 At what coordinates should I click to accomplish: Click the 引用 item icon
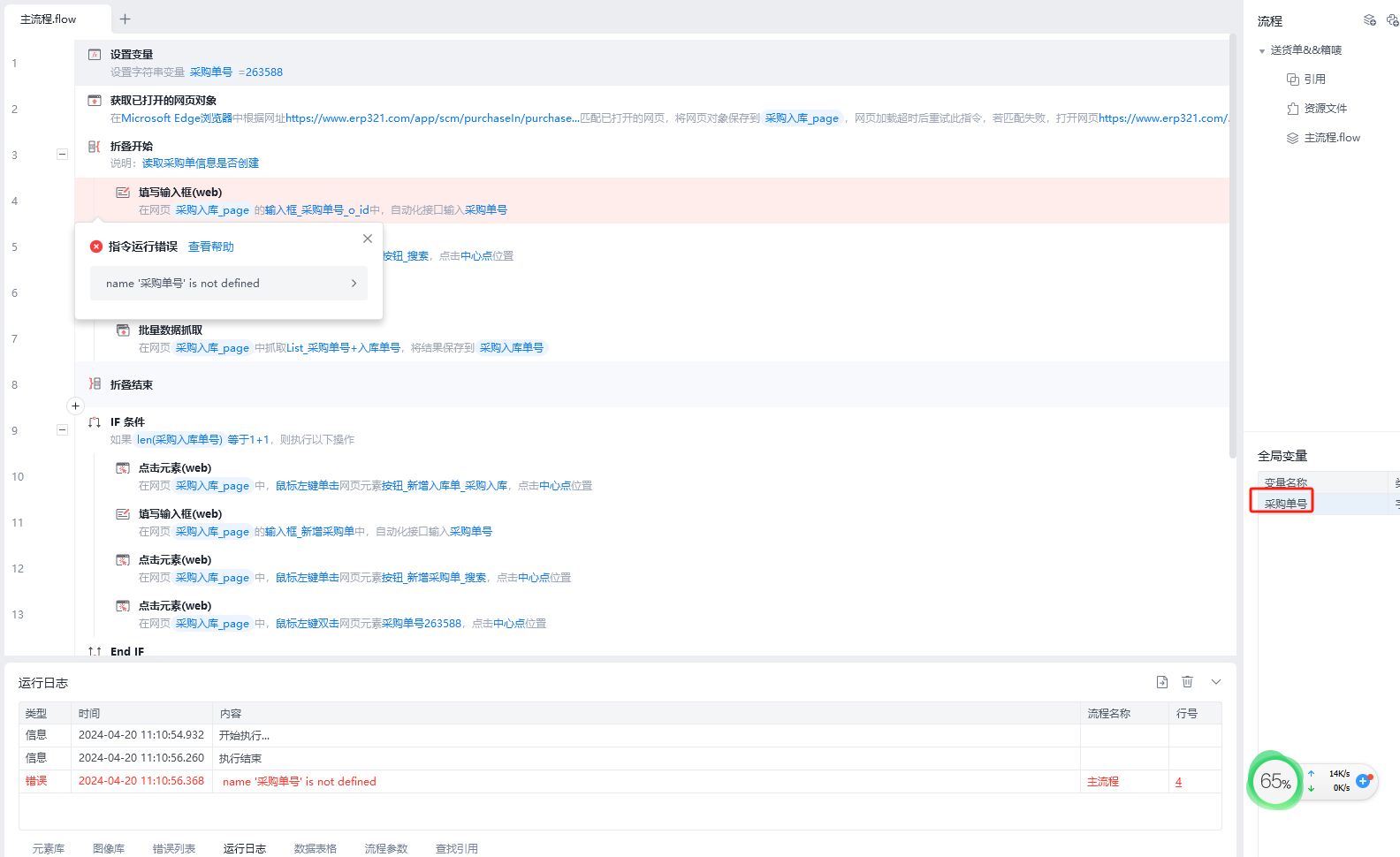click(1292, 80)
